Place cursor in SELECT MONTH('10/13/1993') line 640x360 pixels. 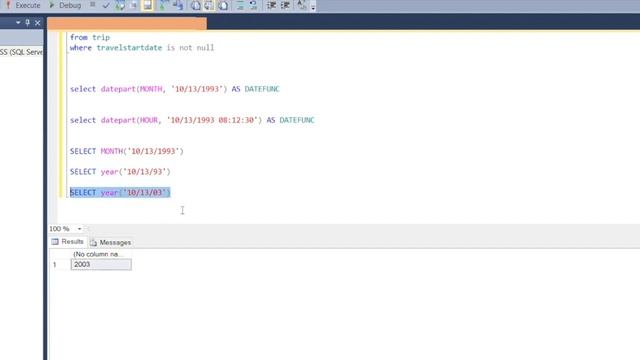coord(127,151)
